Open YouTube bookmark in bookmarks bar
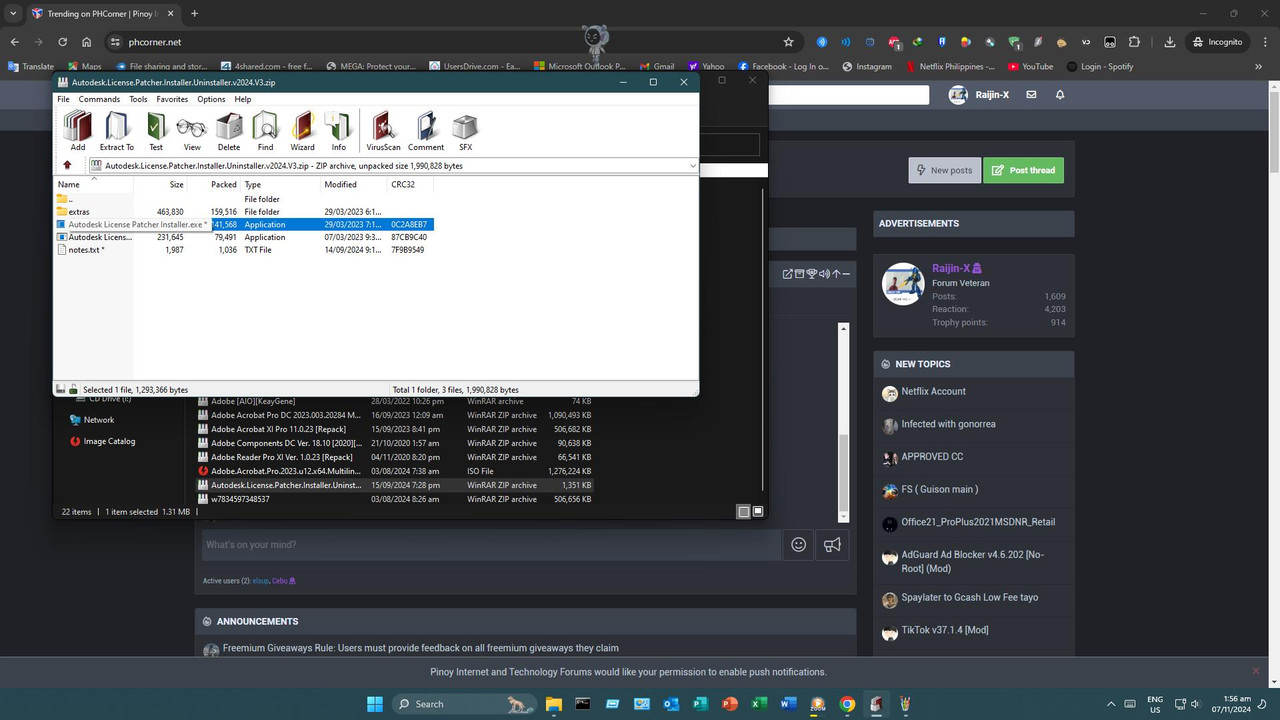The width and height of the screenshot is (1280, 720). (1030, 67)
